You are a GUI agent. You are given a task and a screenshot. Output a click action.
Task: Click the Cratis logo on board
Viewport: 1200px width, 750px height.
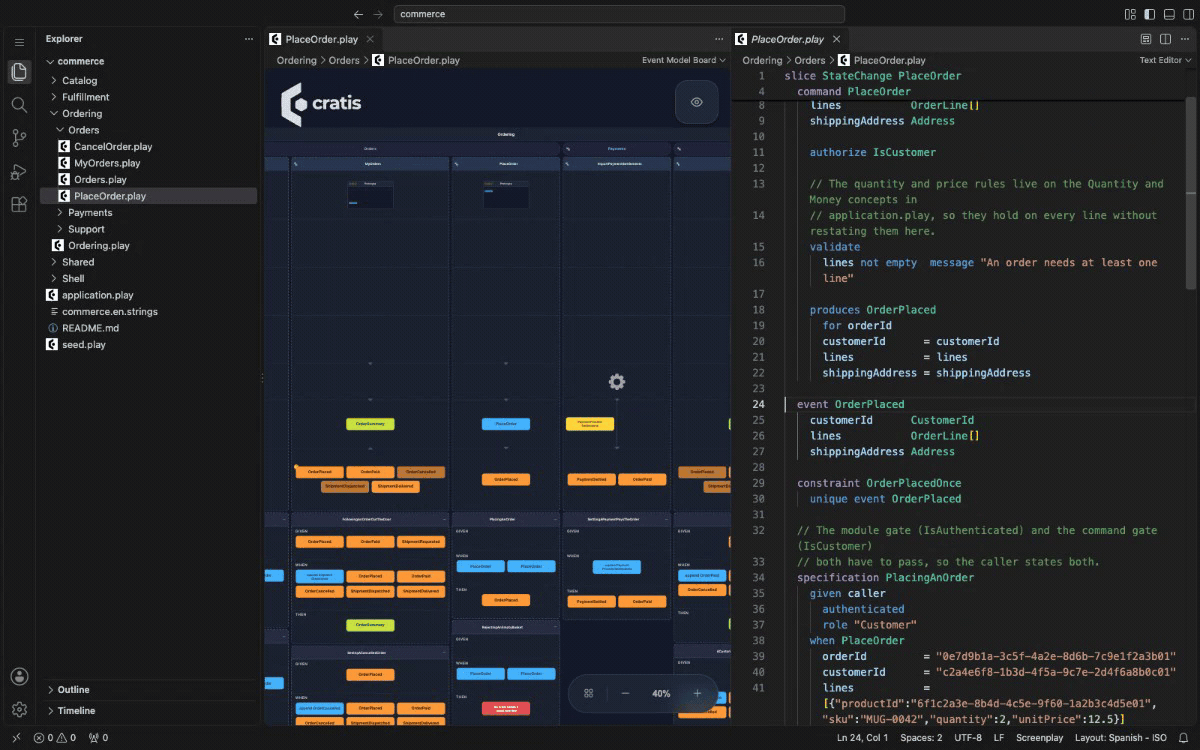pos(321,103)
